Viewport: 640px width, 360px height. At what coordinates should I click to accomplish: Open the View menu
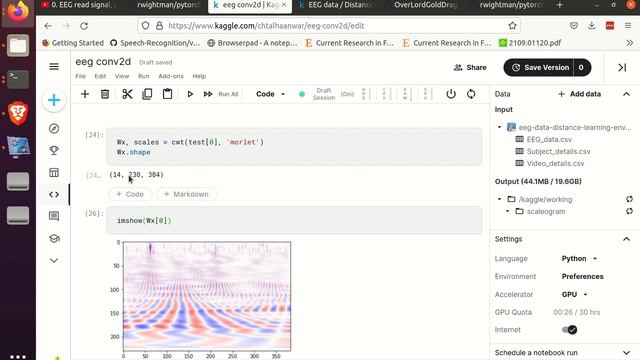pyautogui.click(x=122, y=76)
